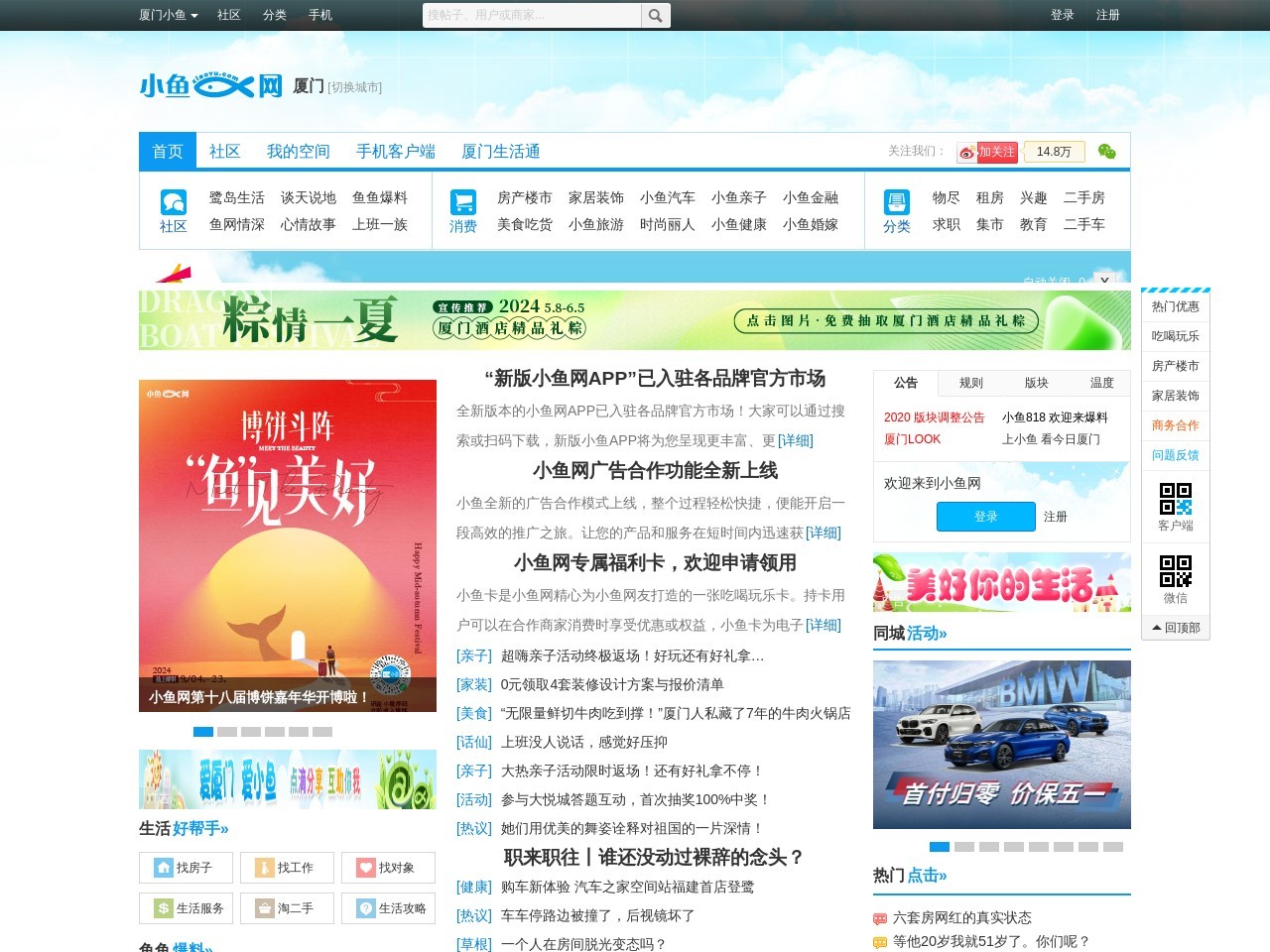This screenshot has width=1270, height=952.
Task: Open the 手机客户端 navigation tab
Action: click(x=396, y=152)
